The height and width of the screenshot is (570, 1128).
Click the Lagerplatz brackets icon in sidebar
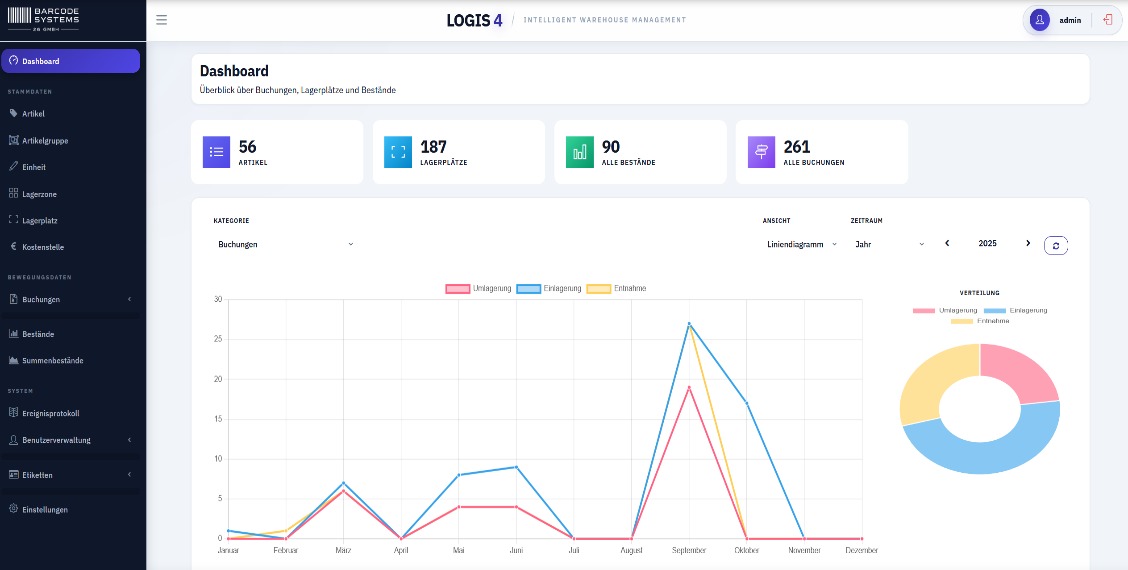tap(13, 220)
